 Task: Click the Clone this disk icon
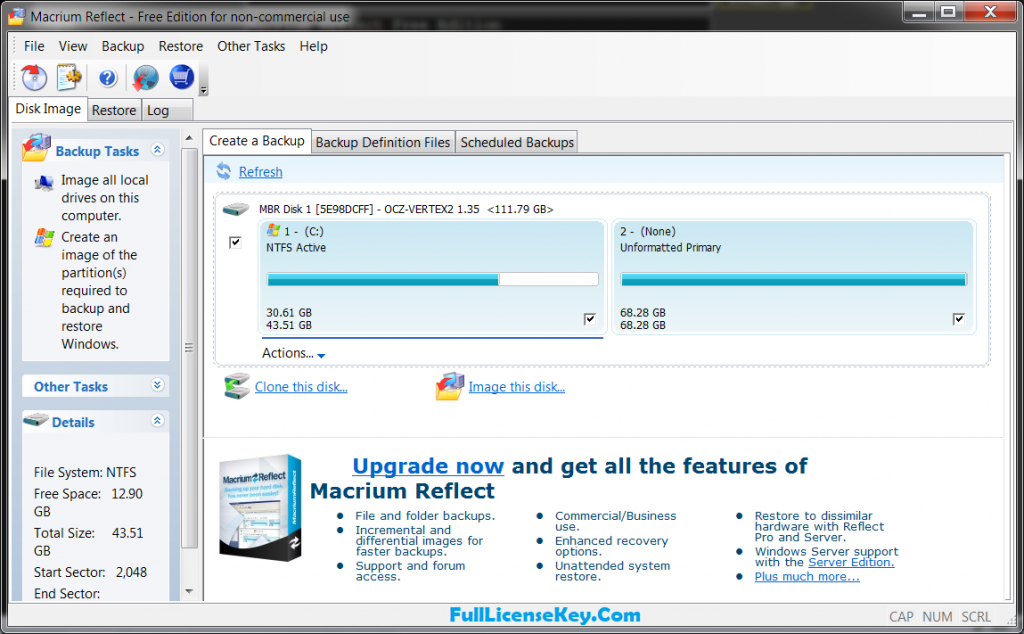236,387
